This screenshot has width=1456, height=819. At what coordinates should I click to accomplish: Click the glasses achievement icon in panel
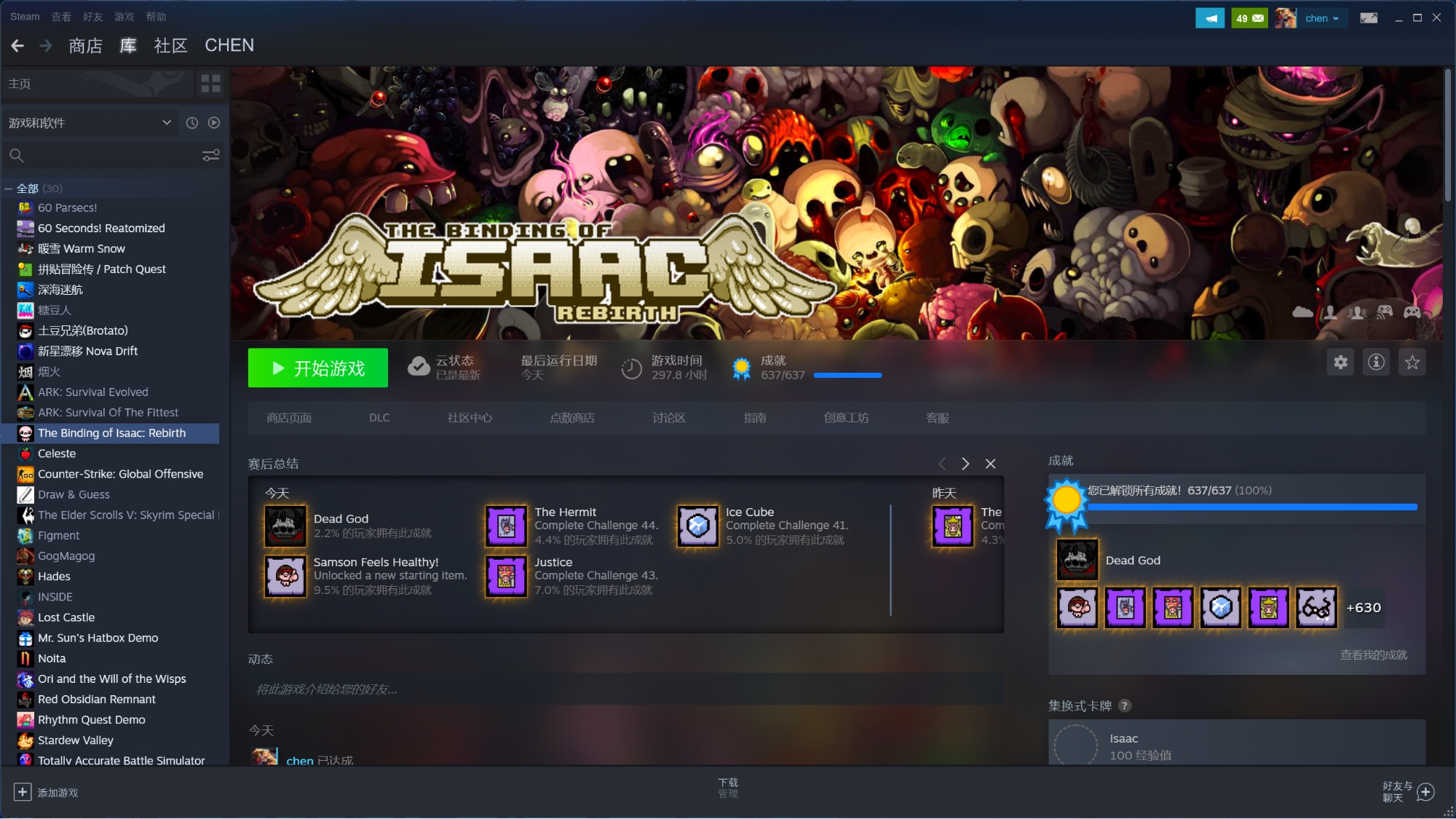click(x=1316, y=608)
